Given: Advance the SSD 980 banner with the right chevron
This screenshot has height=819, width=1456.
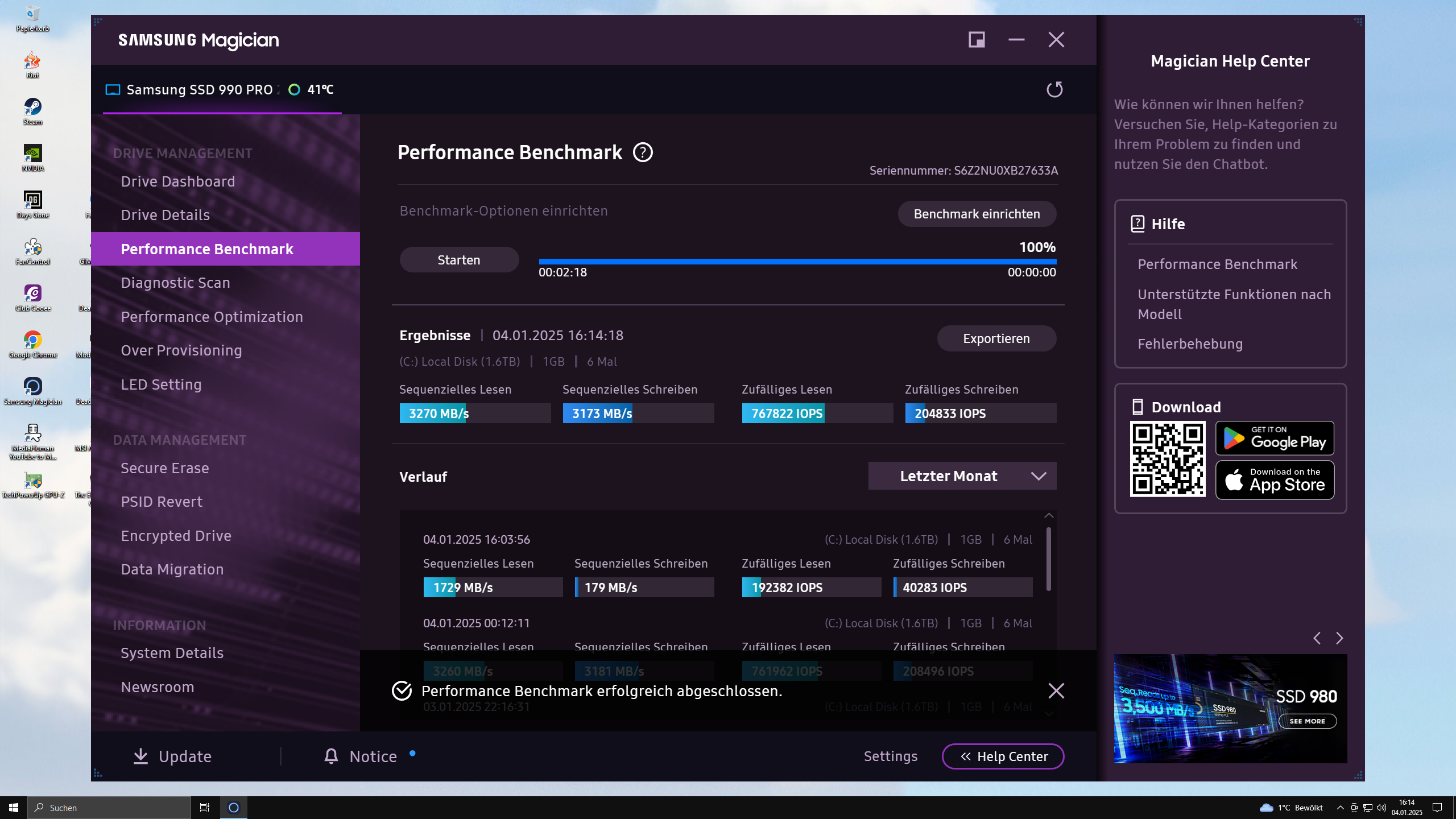Looking at the screenshot, I should click(x=1339, y=638).
